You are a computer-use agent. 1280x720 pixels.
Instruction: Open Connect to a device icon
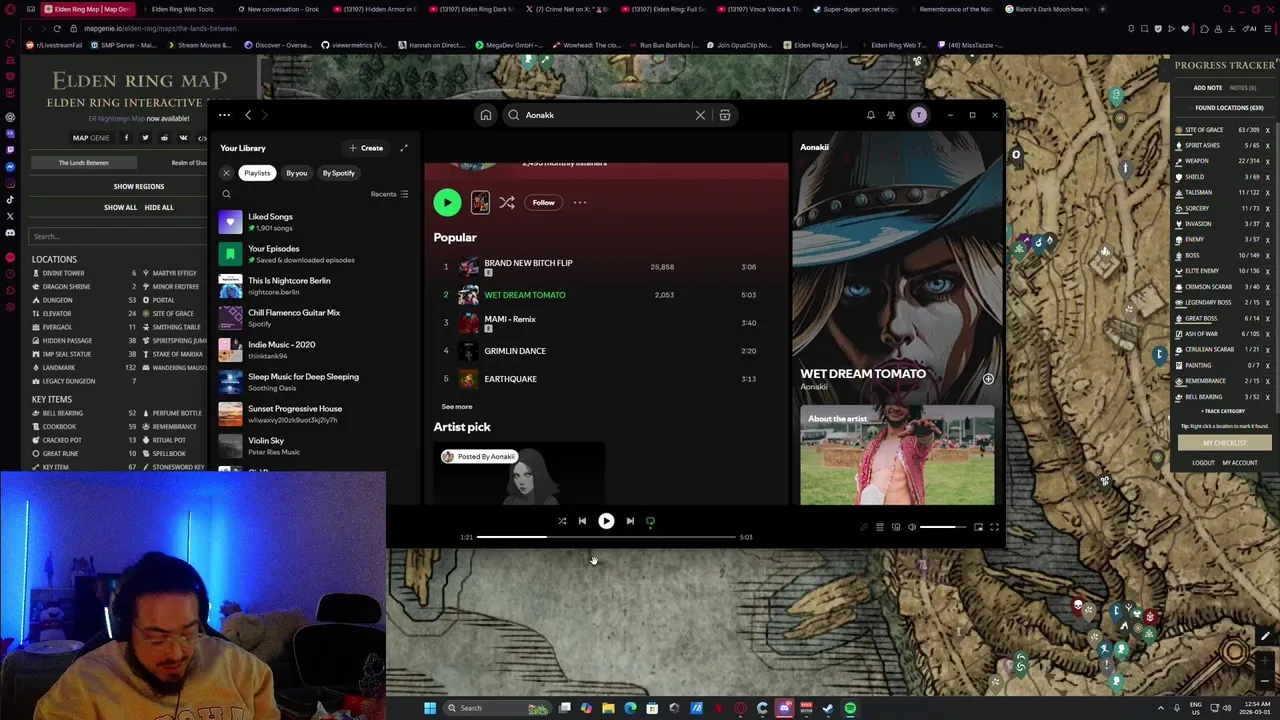coord(896,527)
